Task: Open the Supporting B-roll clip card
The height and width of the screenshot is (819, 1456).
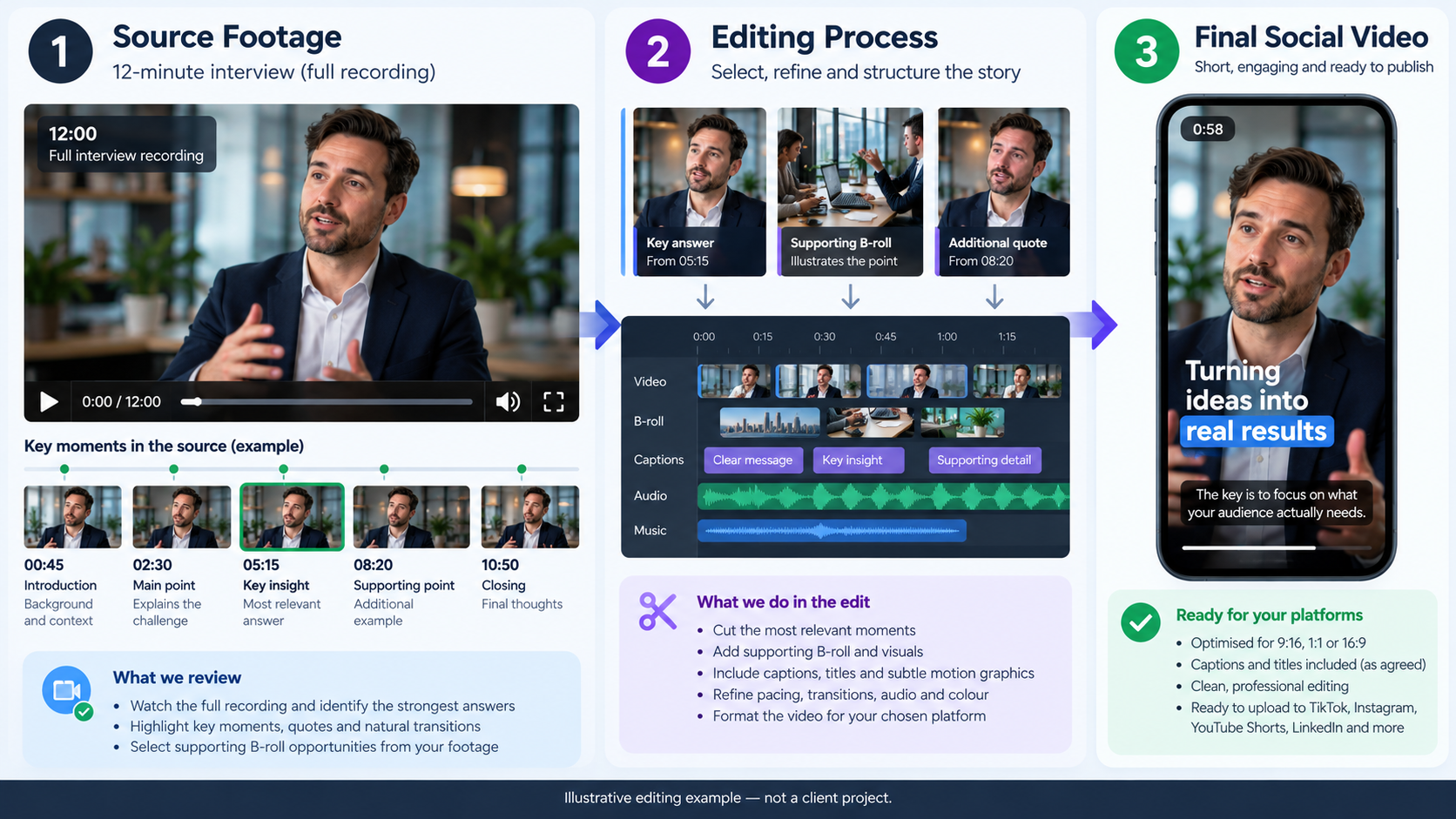Action: tap(850, 191)
